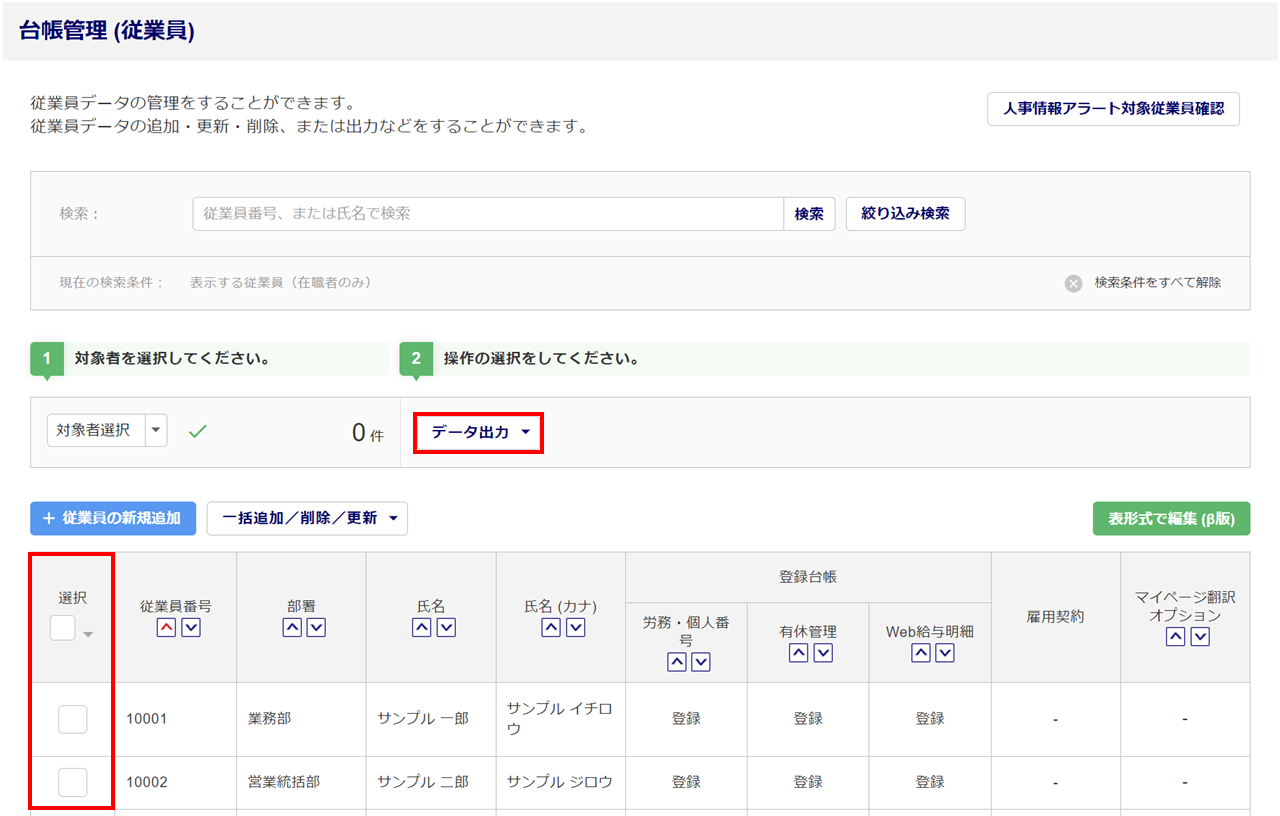Viewport: 1280px width, 816px height.
Task: Open 一括追加/削除/更新 dropdown menu
Action: point(307,518)
